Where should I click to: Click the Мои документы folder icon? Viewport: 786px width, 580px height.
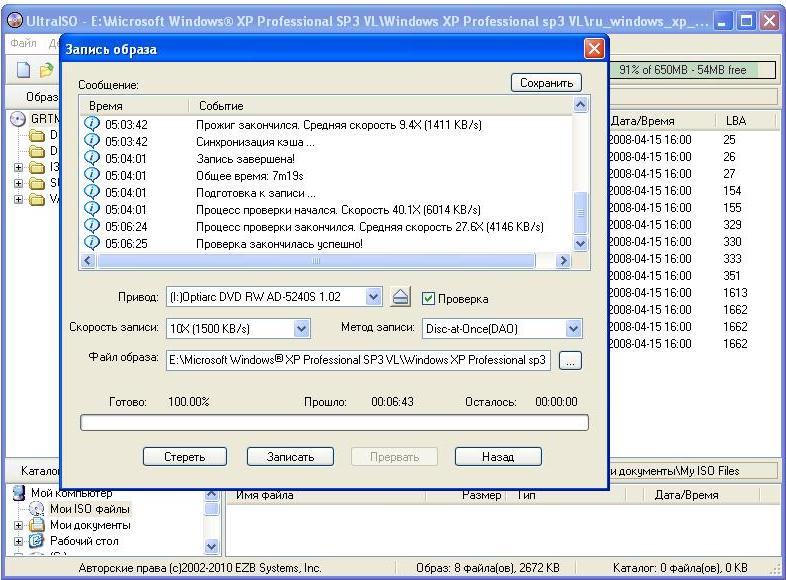click(36, 525)
